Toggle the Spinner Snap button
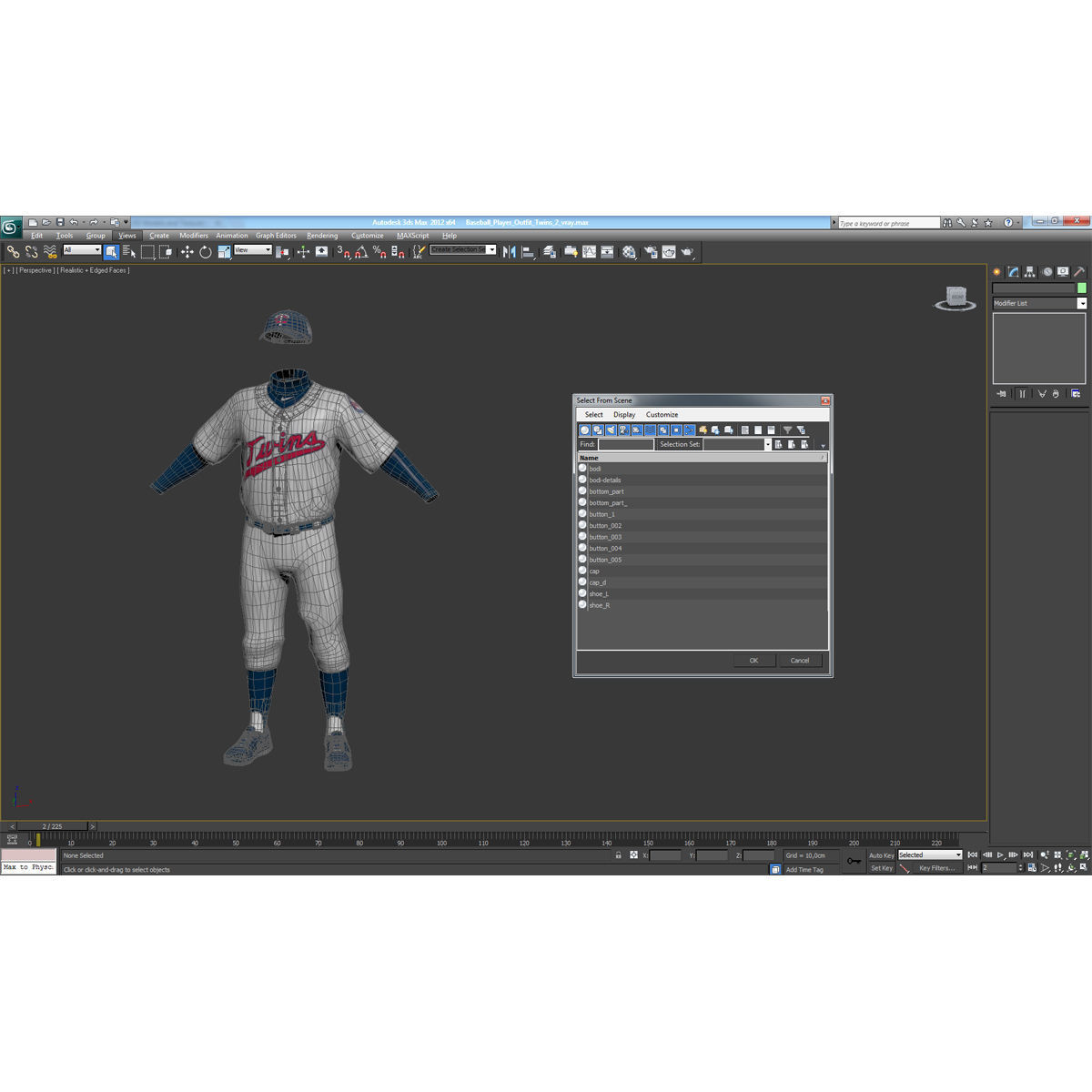The width and height of the screenshot is (1092, 1092). [x=398, y=252]
